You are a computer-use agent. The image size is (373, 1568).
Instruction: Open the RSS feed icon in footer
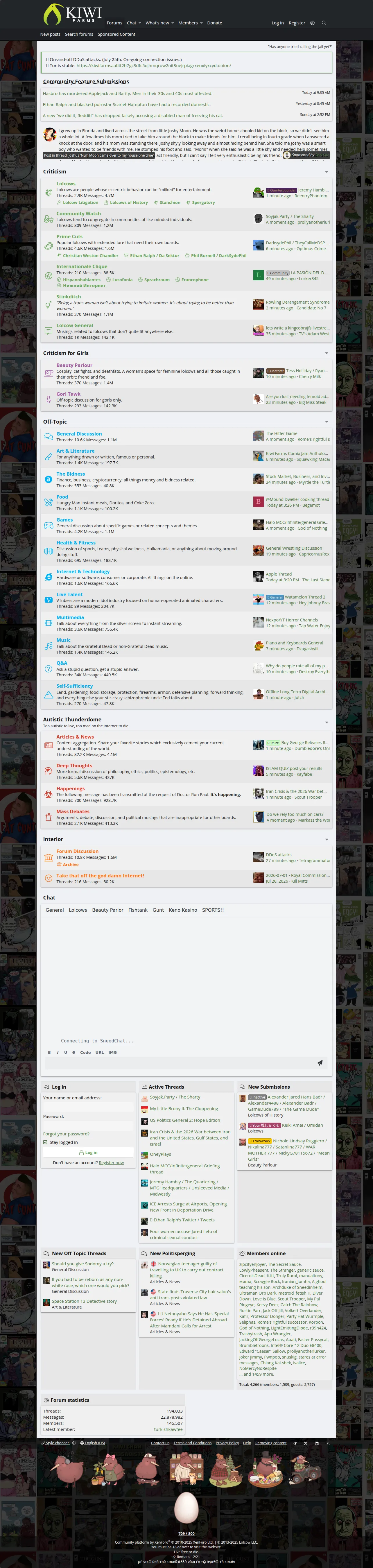(x=327, y=1443)
